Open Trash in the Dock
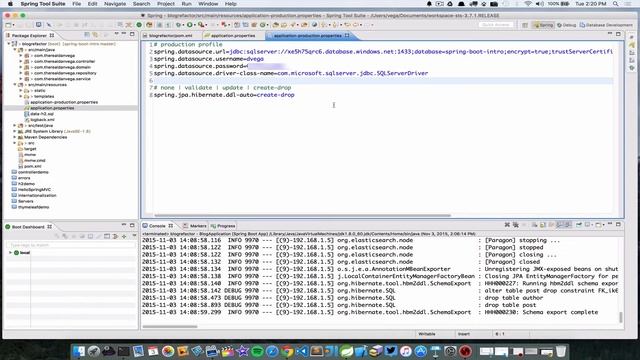This screenshot has height=360, width=640. pyautogui.click(x=561, y=351)
